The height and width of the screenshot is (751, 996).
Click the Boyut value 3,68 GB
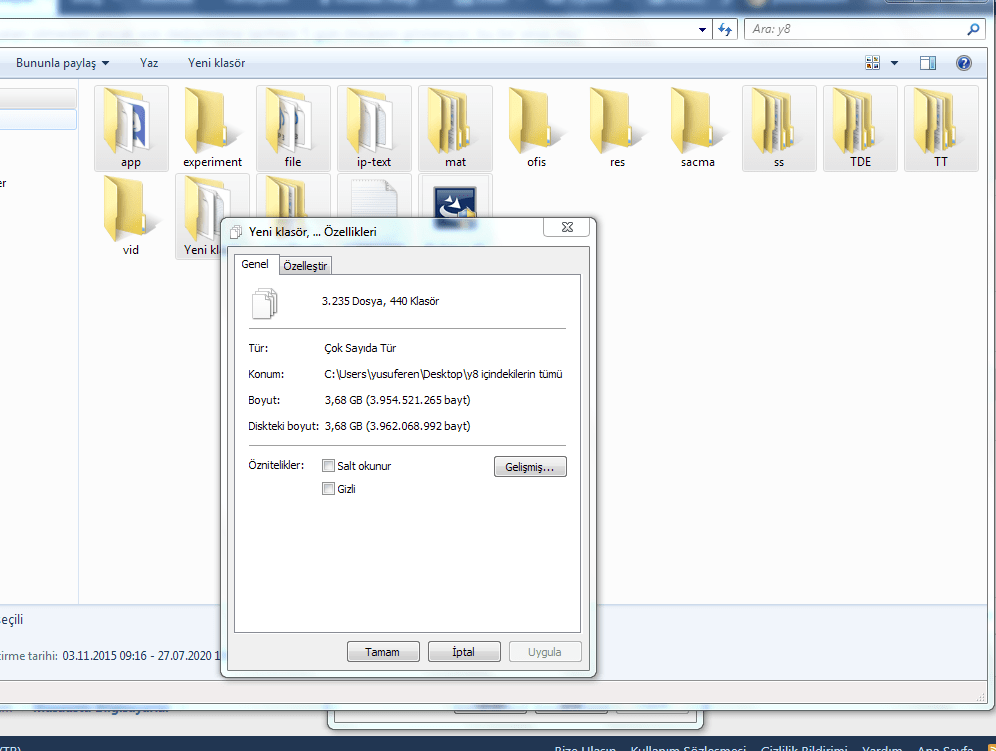click(398, 400)
